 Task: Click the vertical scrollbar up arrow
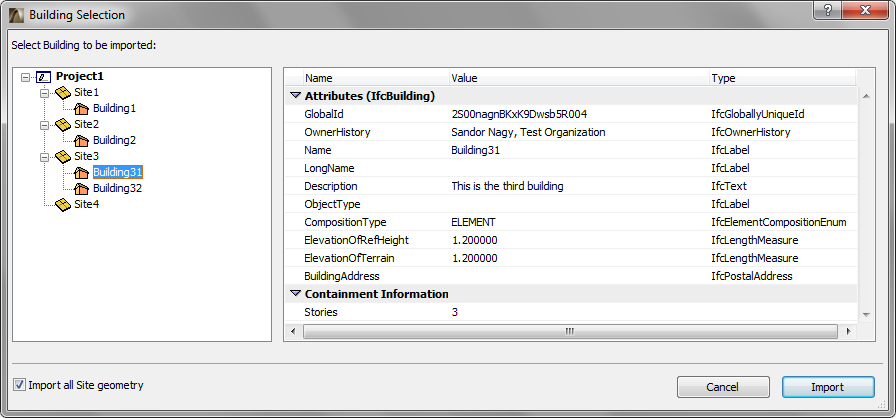pos(866,96)
